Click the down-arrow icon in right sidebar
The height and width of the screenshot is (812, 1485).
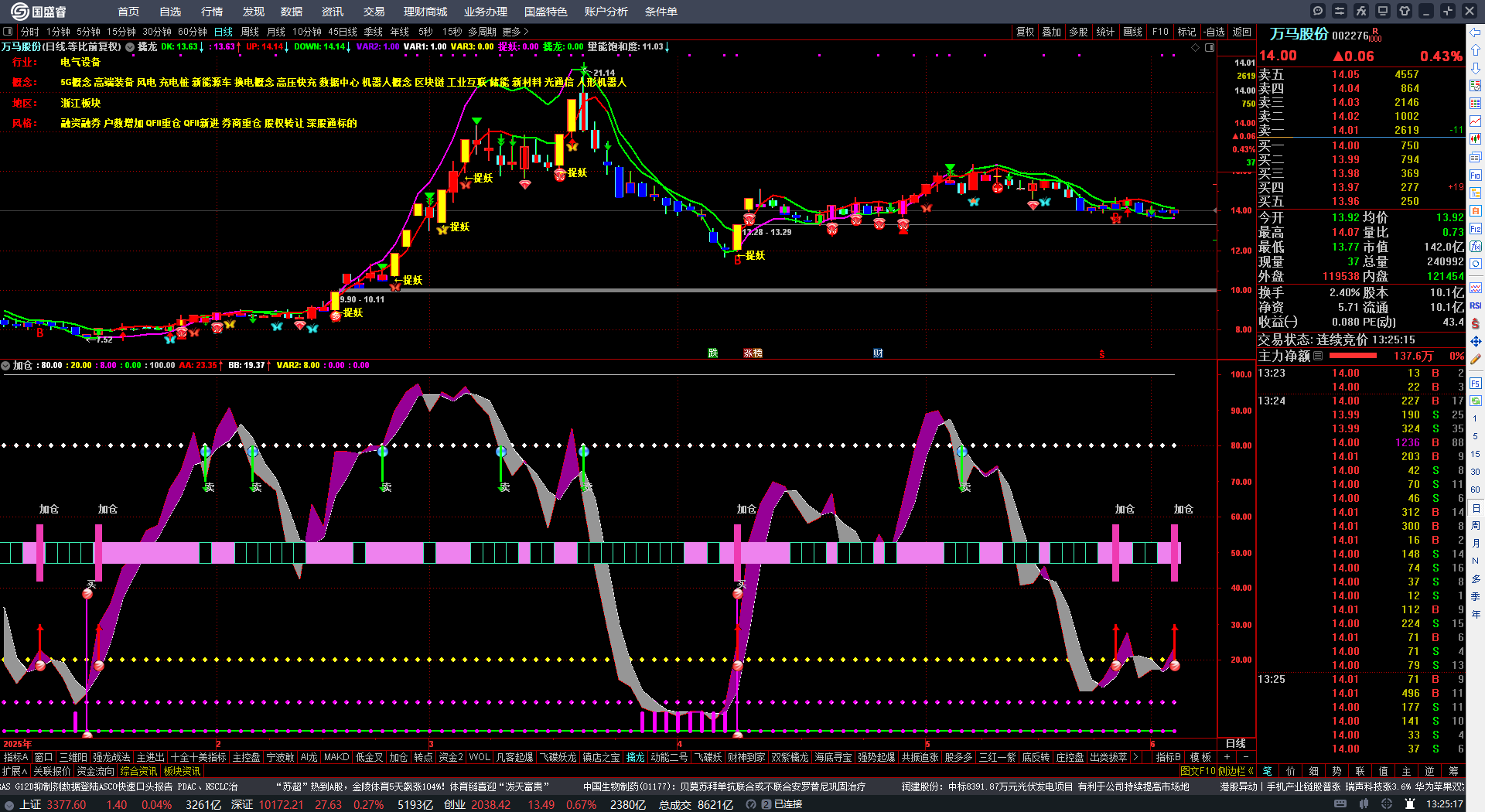[1476, 68]
